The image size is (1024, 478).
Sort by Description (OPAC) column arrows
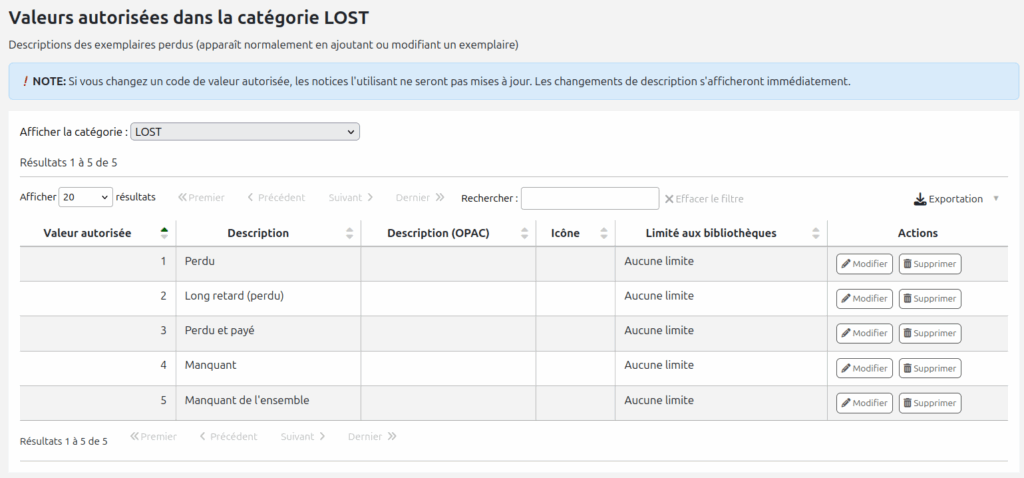524,233
